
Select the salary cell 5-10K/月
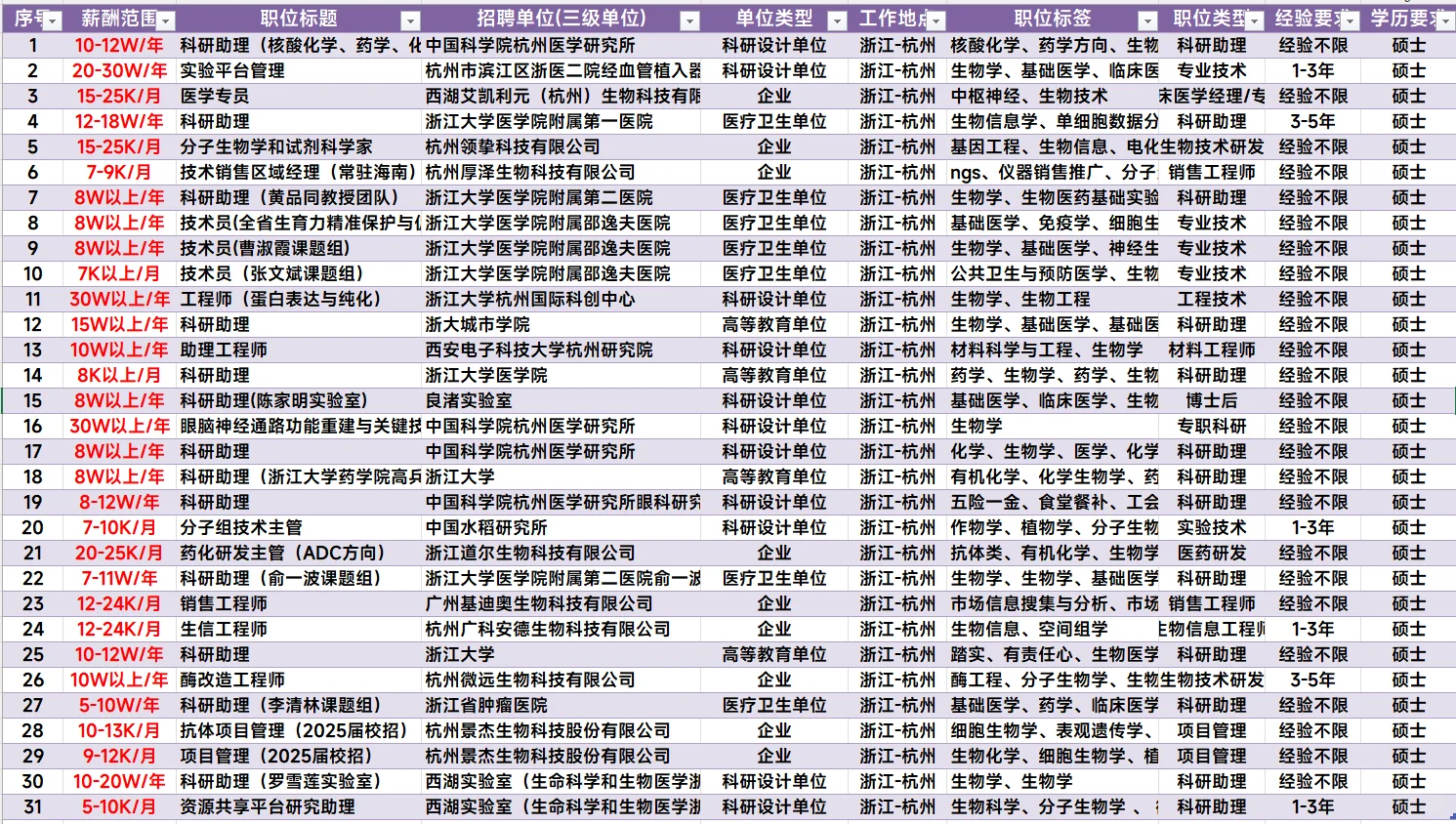(x=119, y=806)
